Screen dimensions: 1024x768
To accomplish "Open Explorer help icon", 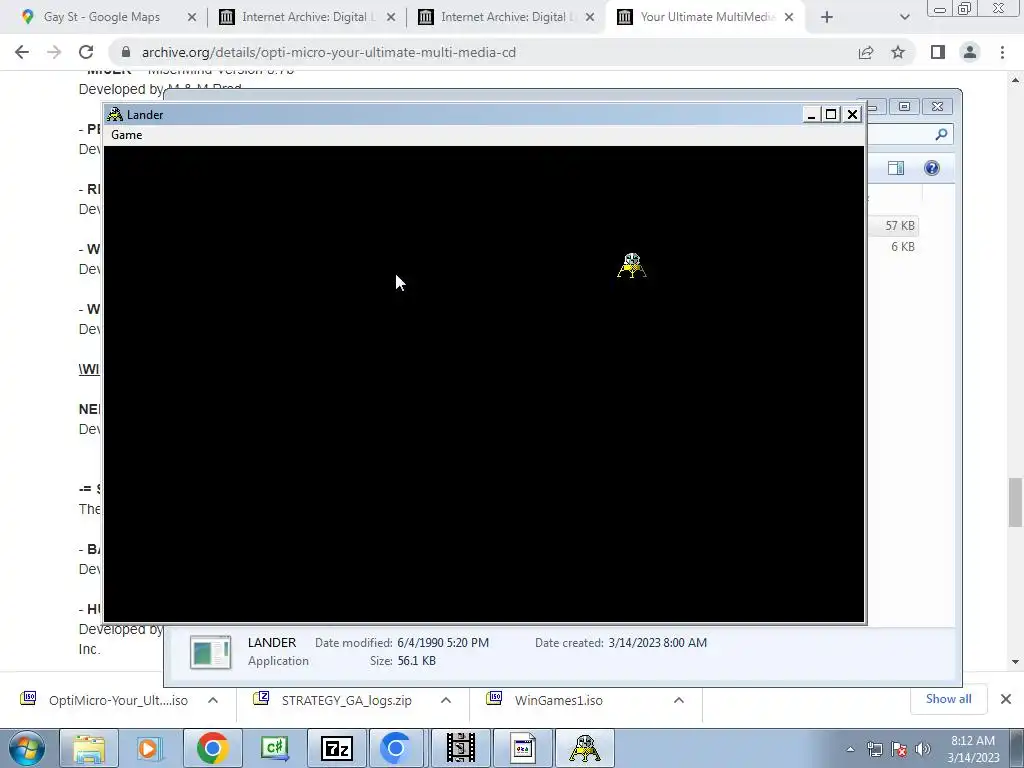I will (x=932, y=168).
